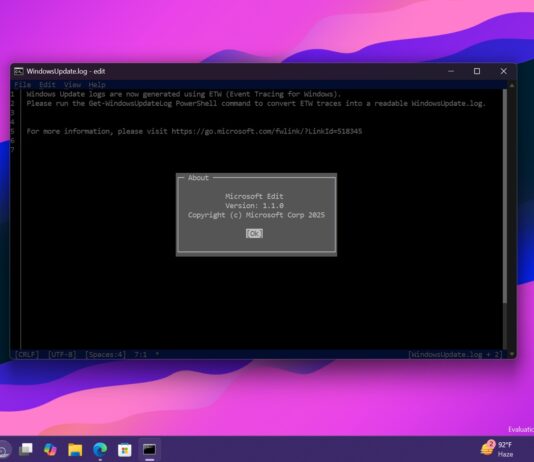Viewport: 534px width, 462px height.
Task: Click the vertical scrollbar of the editor
Action: tap(505, 196)
